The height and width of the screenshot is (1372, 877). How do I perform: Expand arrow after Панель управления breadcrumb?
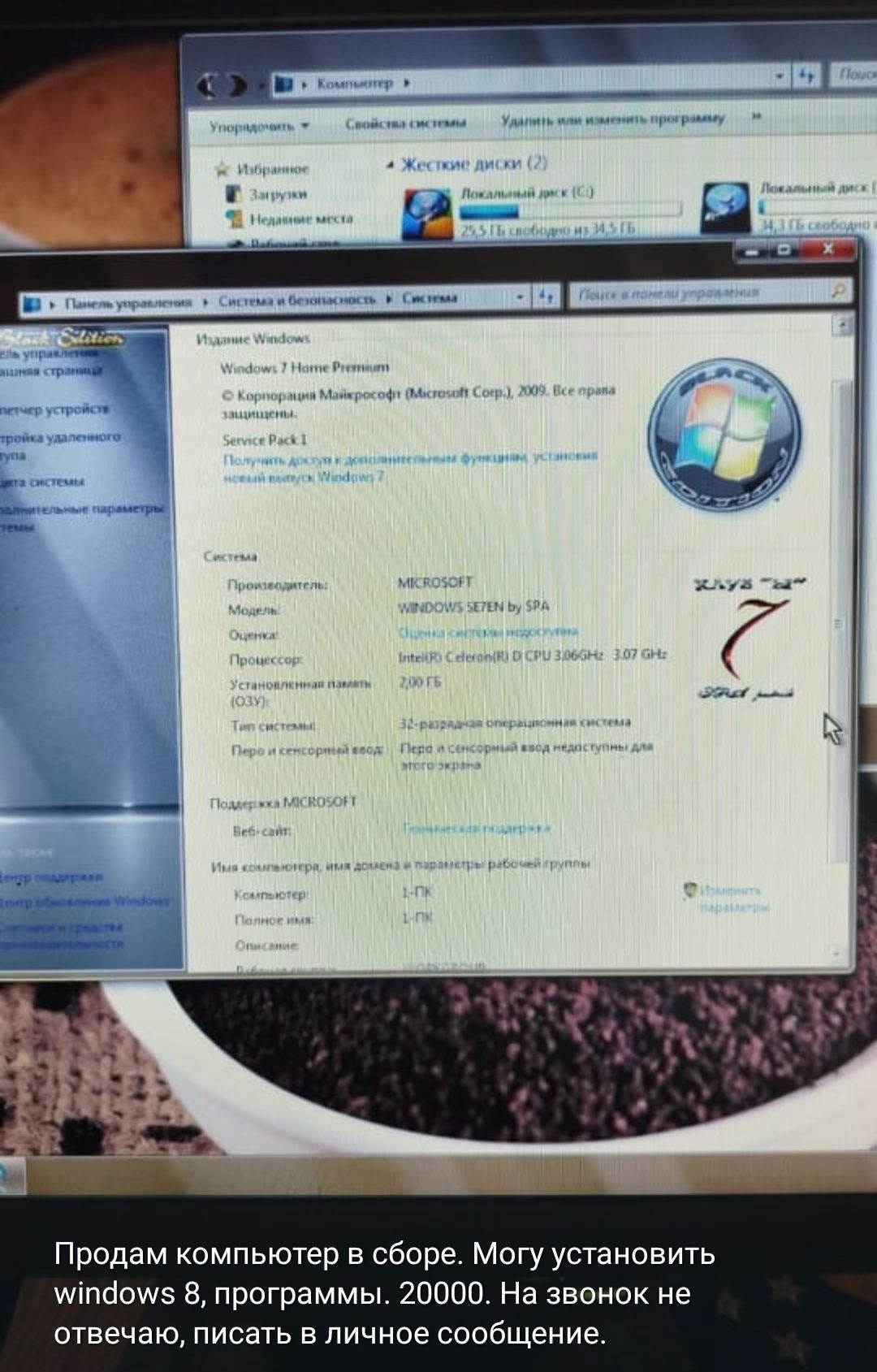205,302
